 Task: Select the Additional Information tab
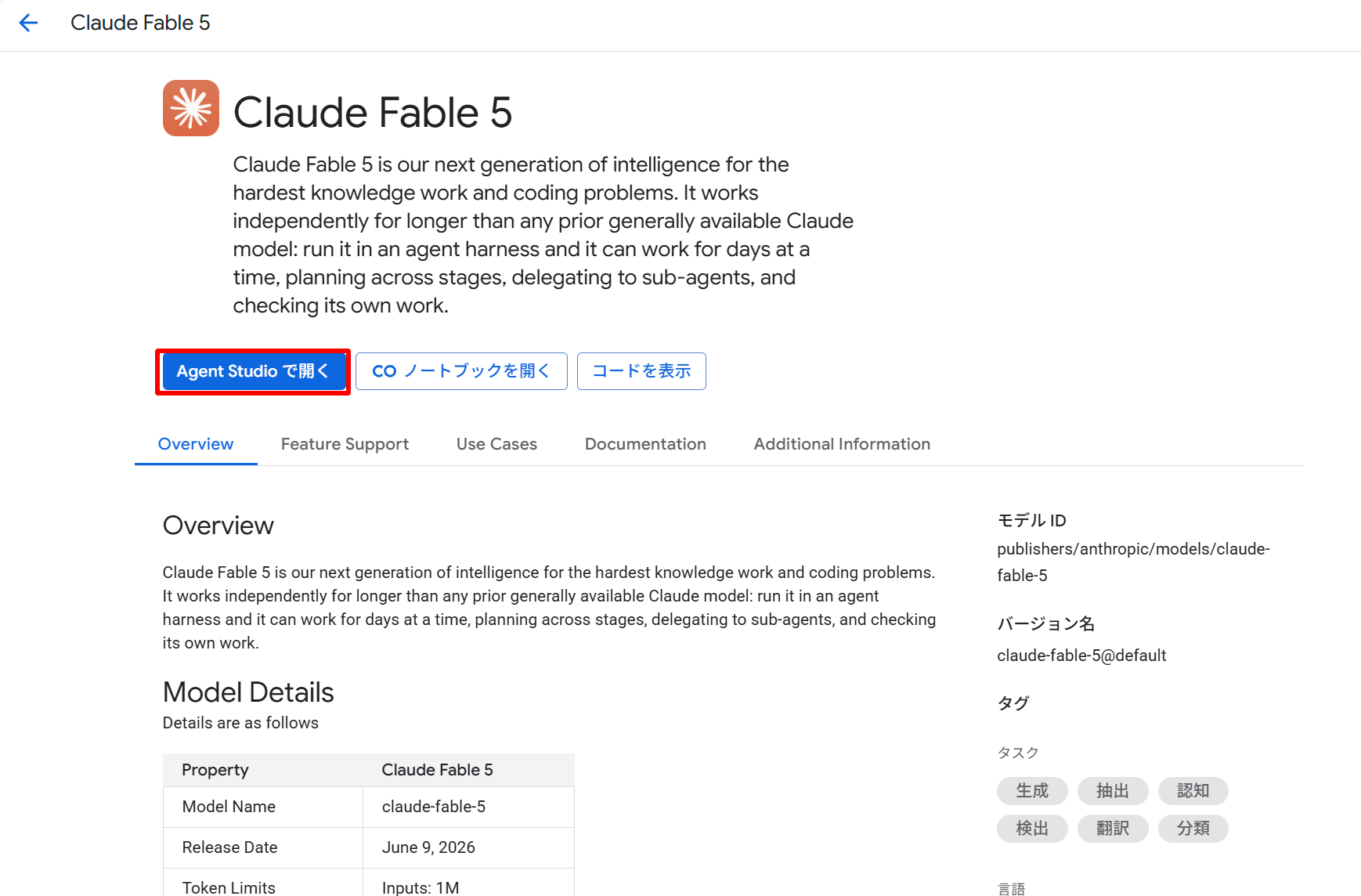842,444
